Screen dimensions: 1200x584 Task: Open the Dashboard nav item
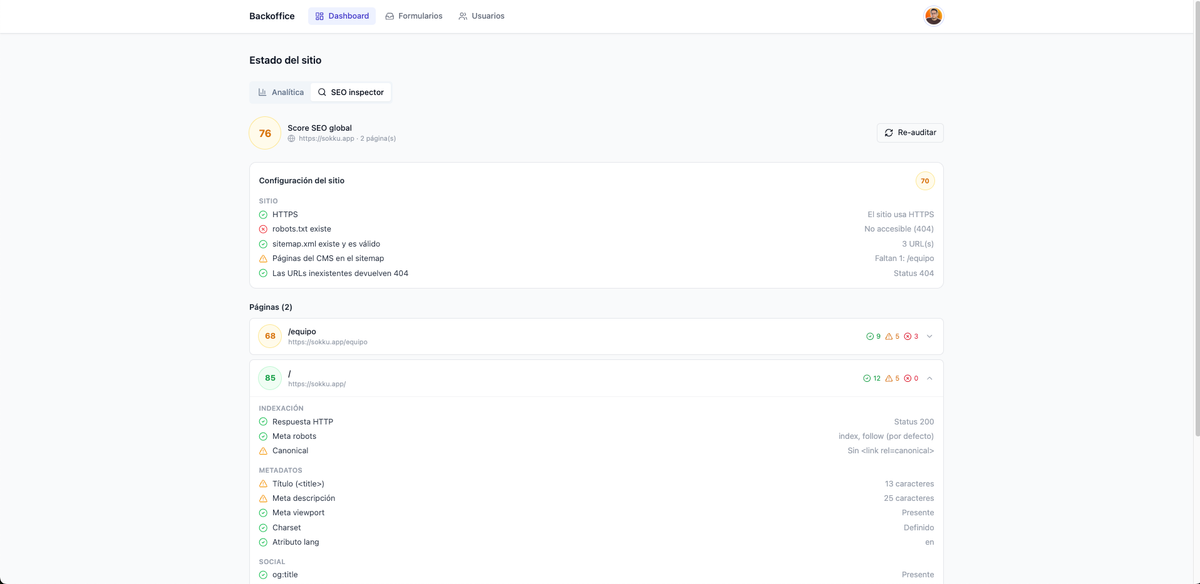pyautogui.click(x=342, y=16)
